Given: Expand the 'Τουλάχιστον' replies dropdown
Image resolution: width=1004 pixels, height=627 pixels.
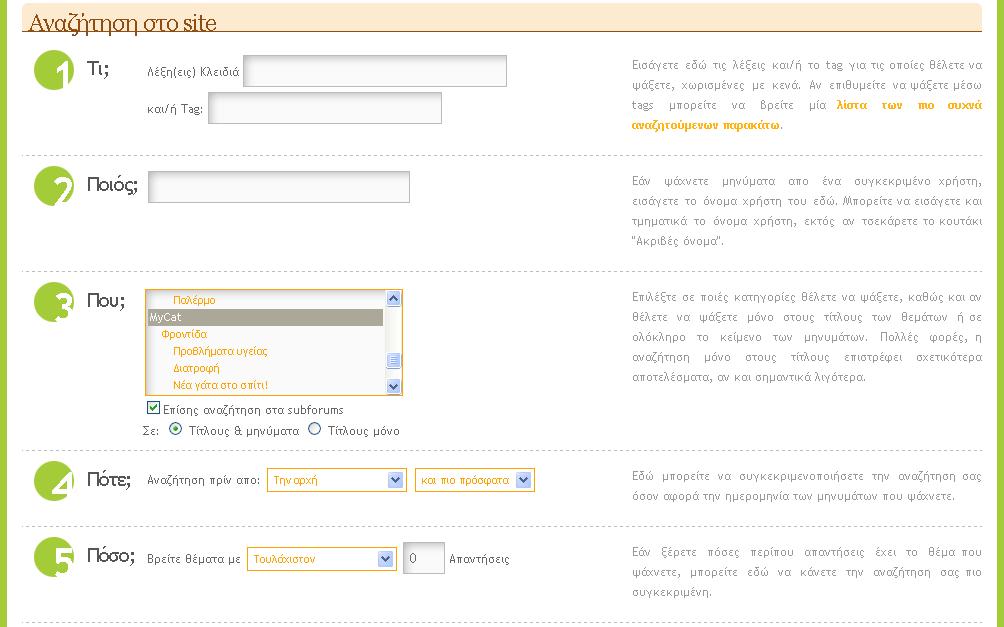Looking at the screenshot, I should pyautogui.click(x=321, y=559).
